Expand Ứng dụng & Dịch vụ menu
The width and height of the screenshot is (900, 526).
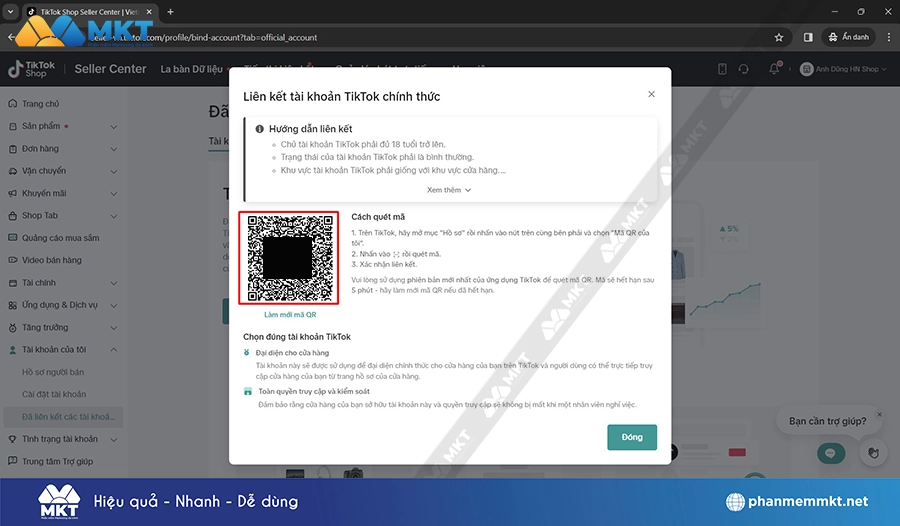click(x=113, y=305)
